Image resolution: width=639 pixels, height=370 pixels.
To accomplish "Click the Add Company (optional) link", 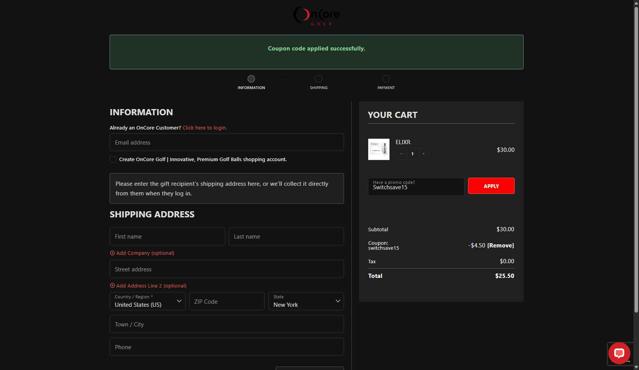I will (145, 253).
